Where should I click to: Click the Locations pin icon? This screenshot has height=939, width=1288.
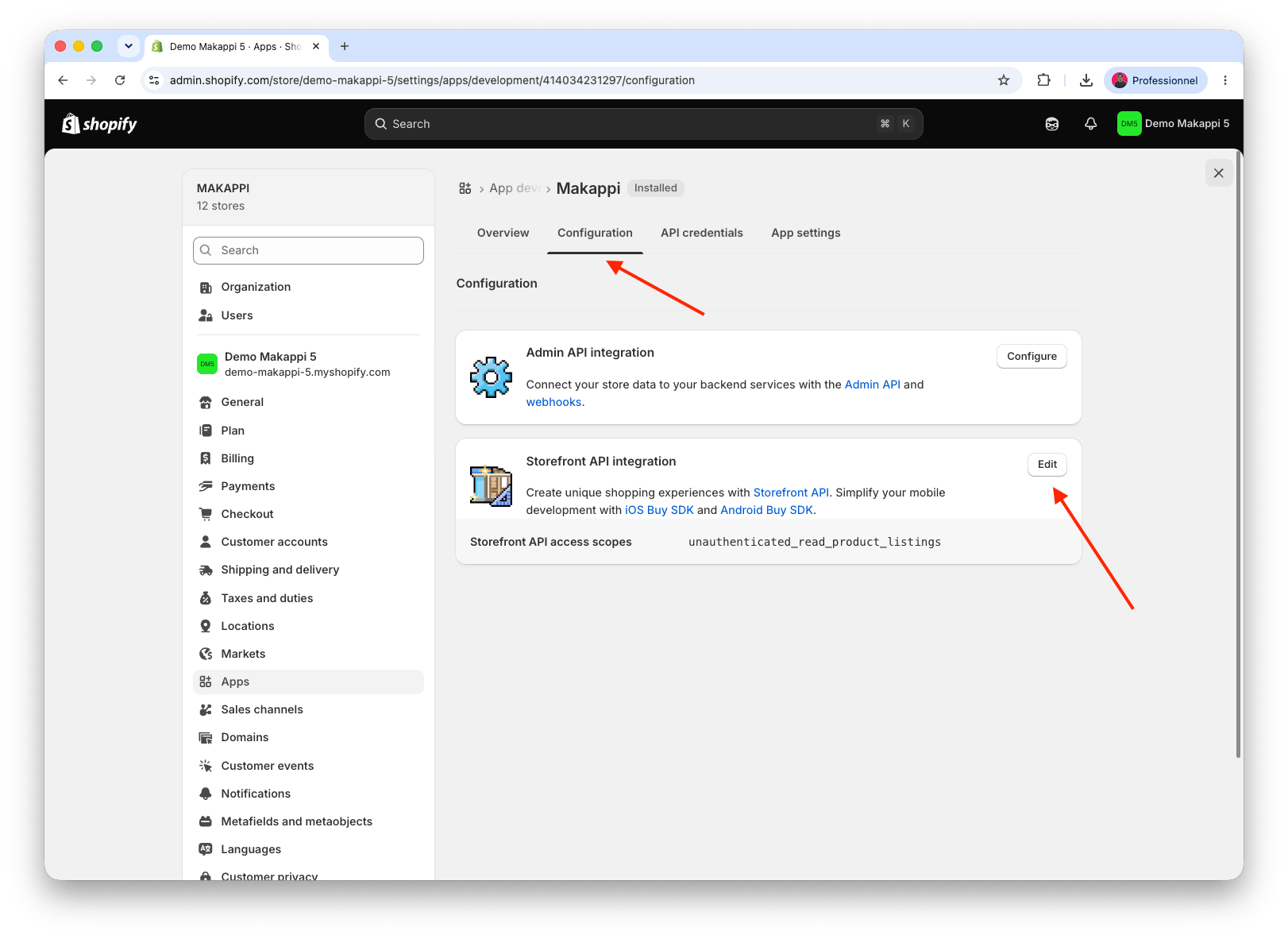[206, 626]
